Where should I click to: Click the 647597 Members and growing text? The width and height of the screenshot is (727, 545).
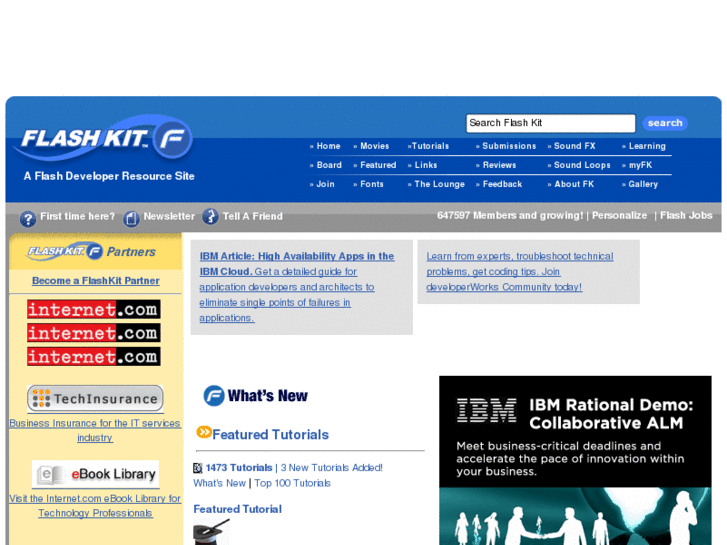pos(510,216)
